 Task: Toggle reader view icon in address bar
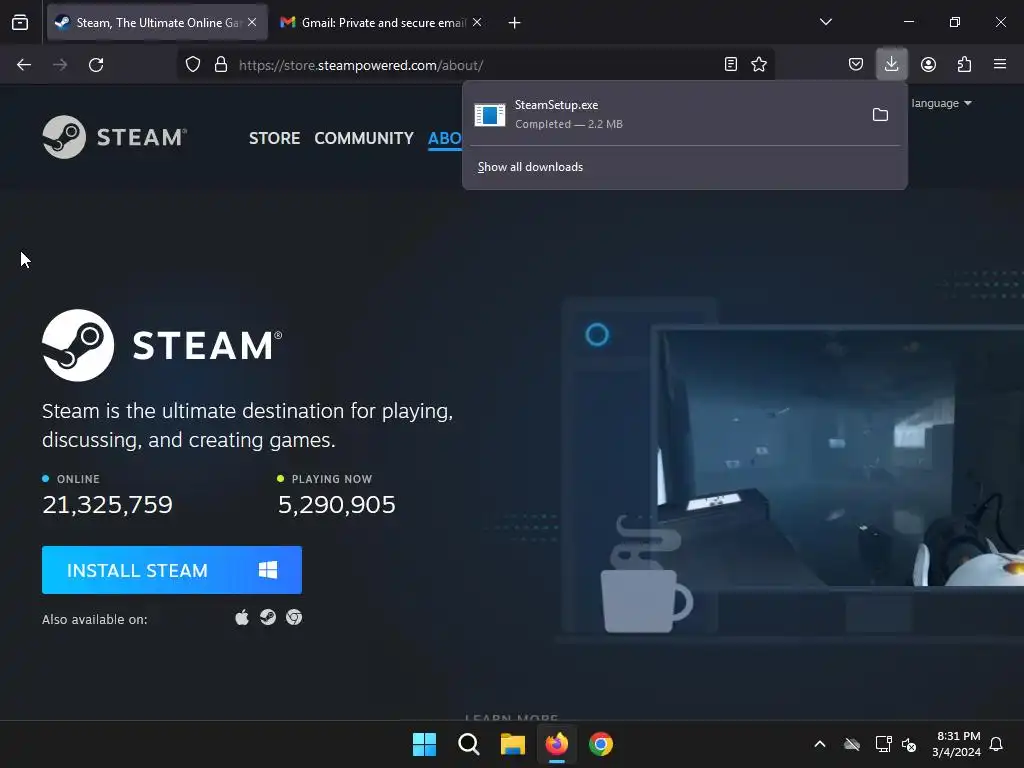point(731,64)
